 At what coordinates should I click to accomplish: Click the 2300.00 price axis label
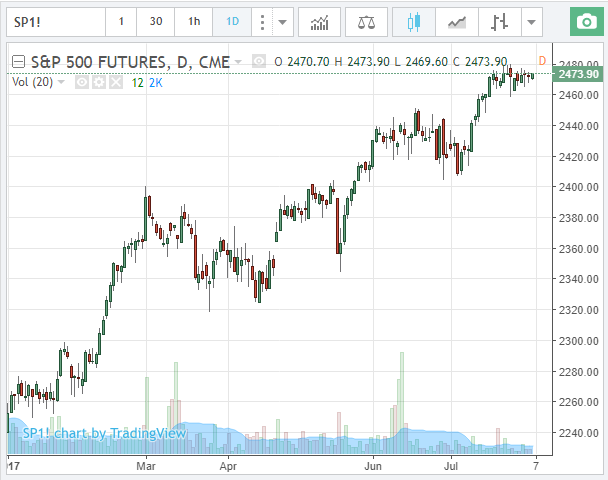tap(579, 341)
